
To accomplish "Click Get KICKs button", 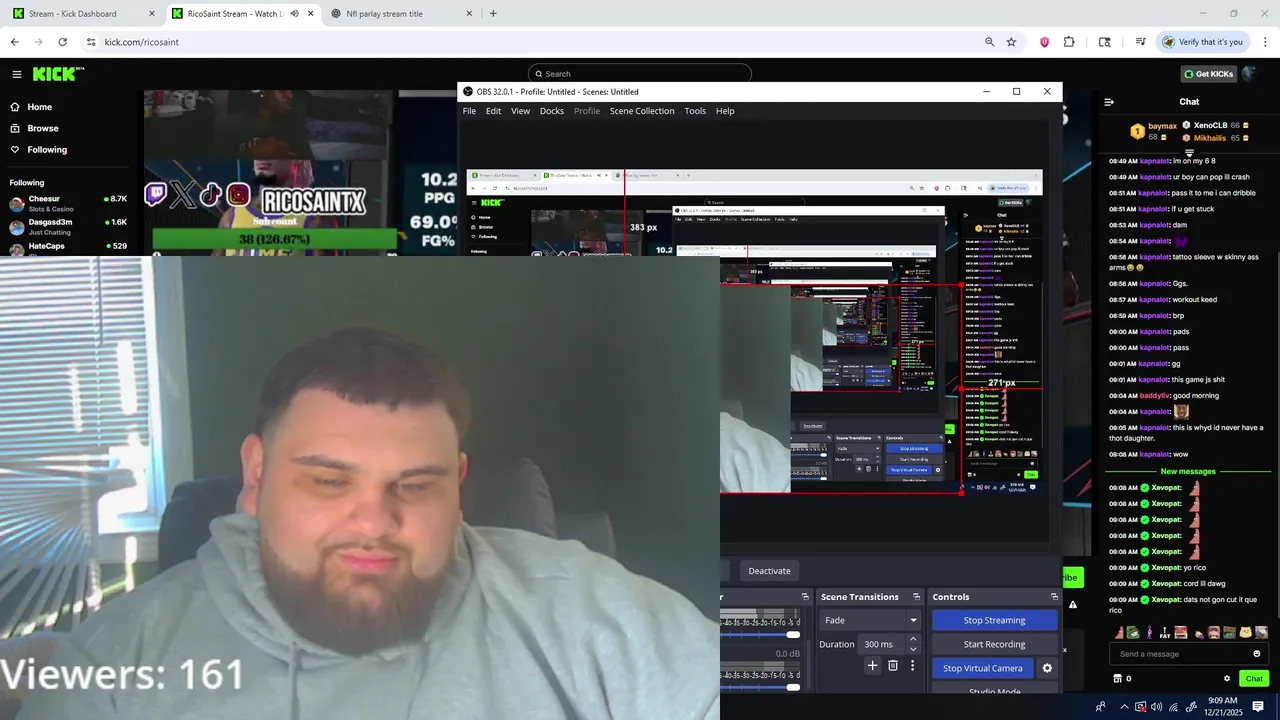I will 1208,74.
